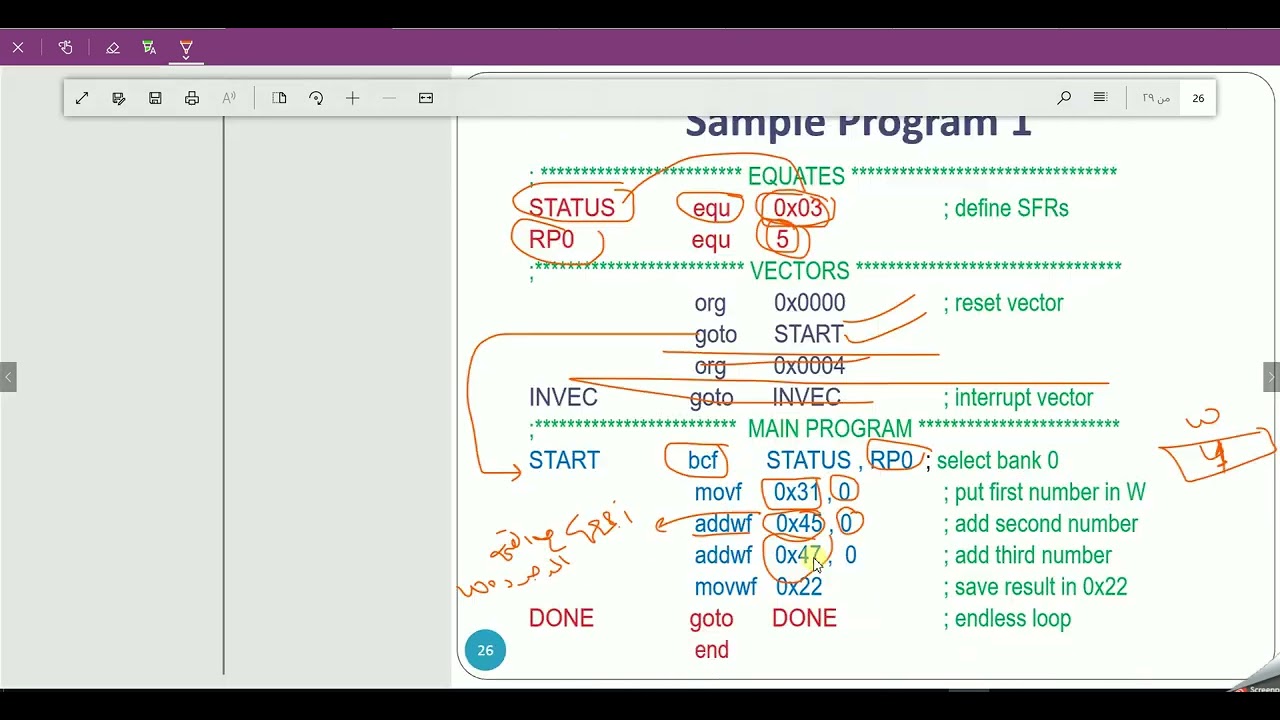Screen dimensions: 1280x720
Task: Click the '; define SFRs' comment
Action: coord(1006,208)
